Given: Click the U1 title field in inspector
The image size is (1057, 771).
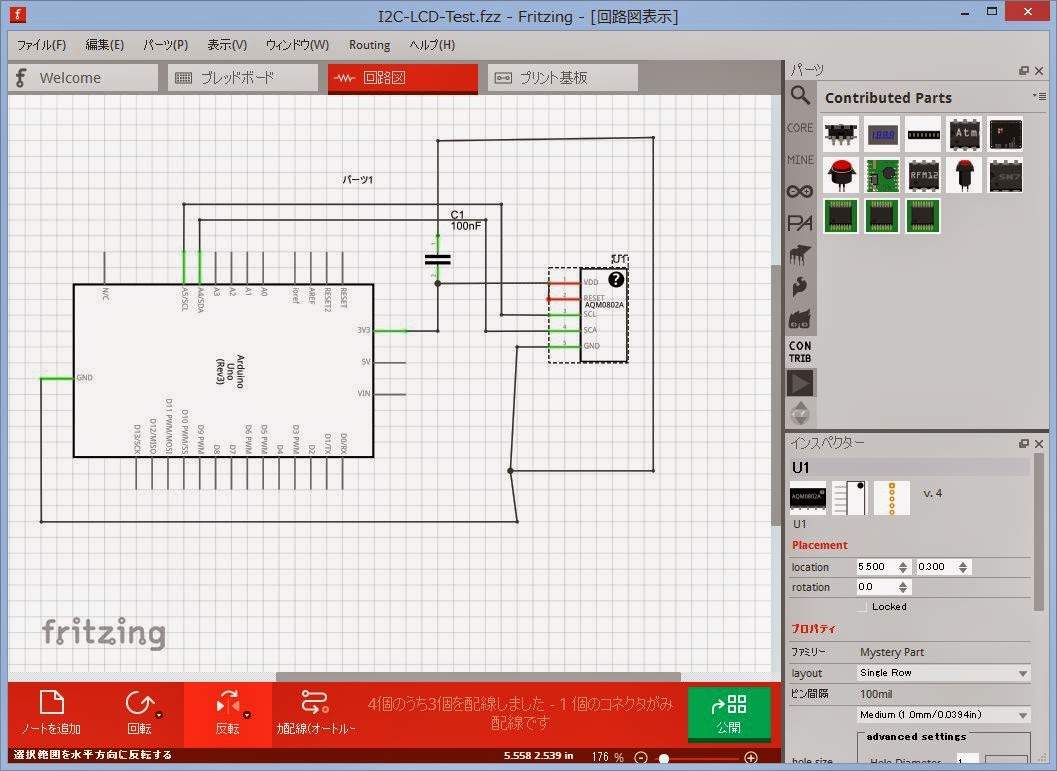Looking at the screenshot, I should [909, 467].
